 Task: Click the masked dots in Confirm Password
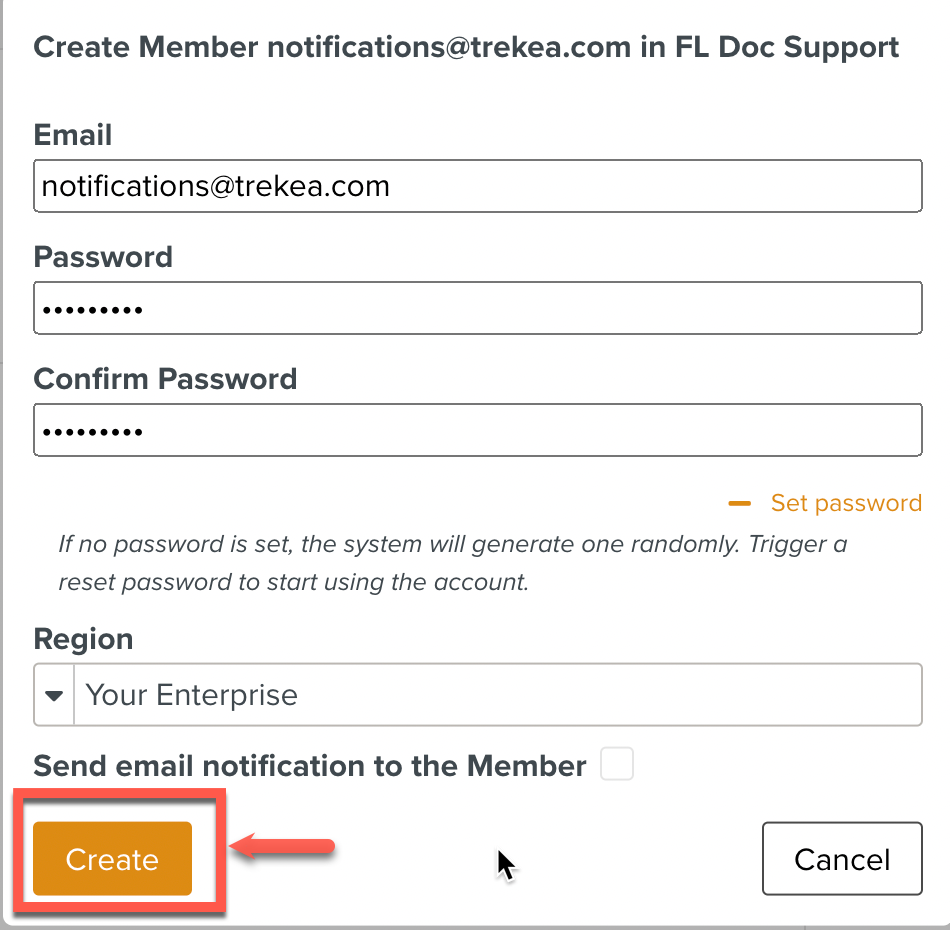(93, 432)
